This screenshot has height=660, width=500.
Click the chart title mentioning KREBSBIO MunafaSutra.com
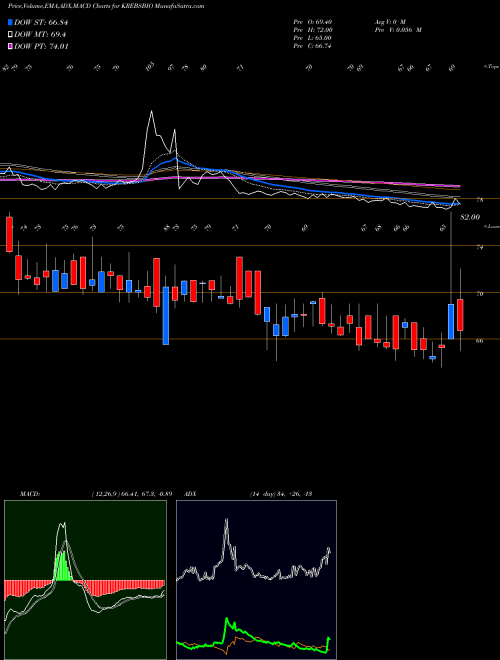coord(106,6)
